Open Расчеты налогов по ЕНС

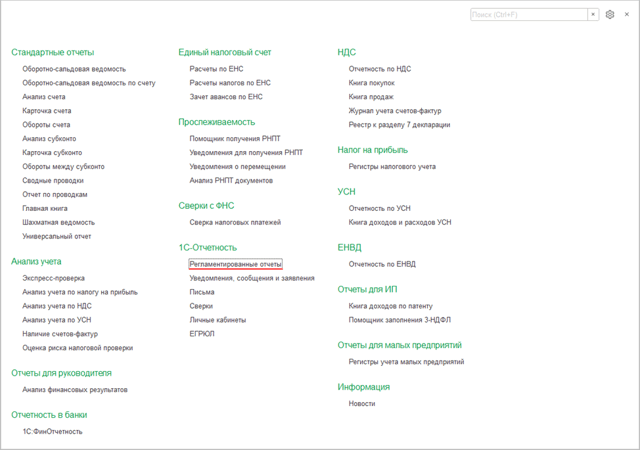[x=230, y=83]
